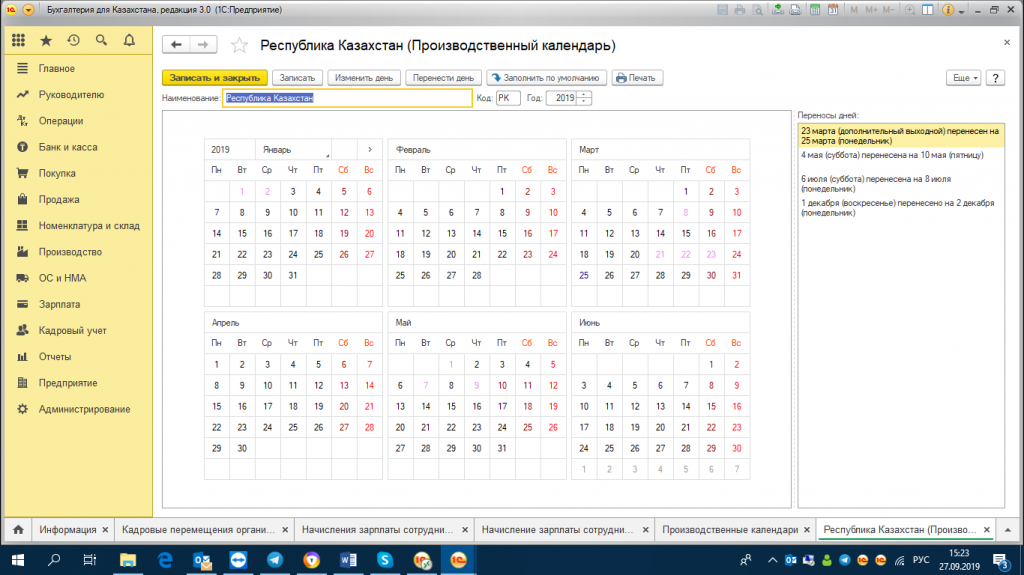
Task: Open Telegram from the Windows taskbar
Action: point(273,560)
